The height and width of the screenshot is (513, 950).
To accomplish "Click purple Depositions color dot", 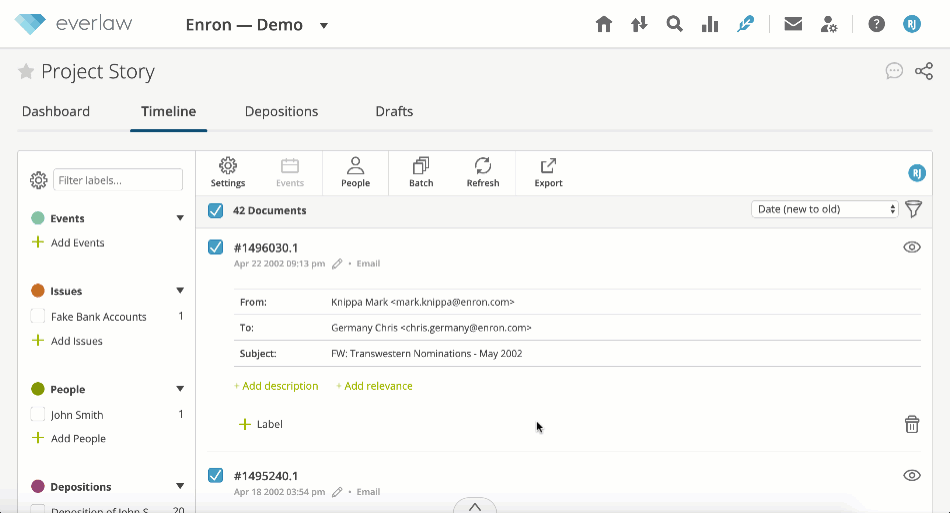I will point(38,486).
